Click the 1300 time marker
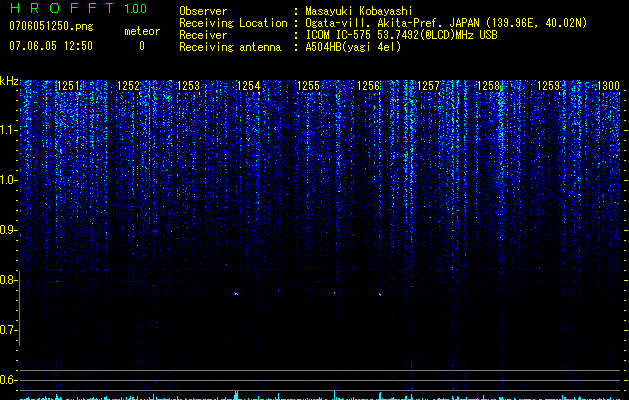Image resolution: width=629 pixels, height=400 pixels. tap(609, 86)
